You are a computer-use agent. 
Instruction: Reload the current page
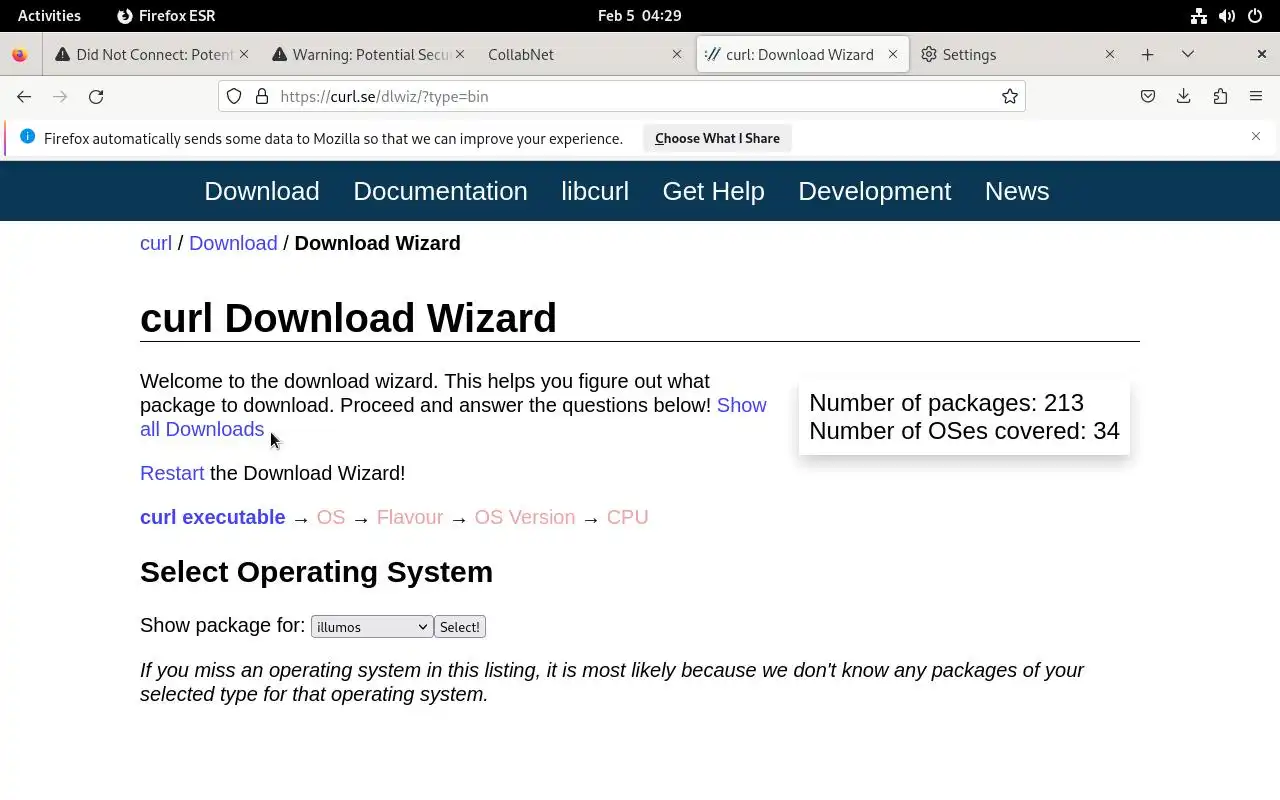(96, 96)
